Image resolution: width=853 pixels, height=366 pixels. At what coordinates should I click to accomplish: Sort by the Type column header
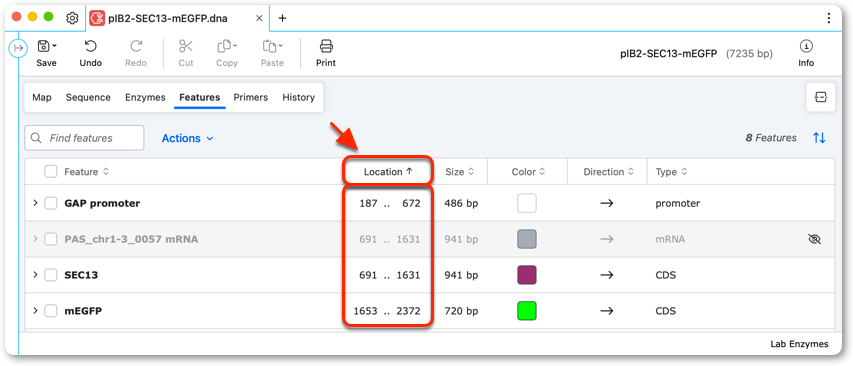pos(671,172)
